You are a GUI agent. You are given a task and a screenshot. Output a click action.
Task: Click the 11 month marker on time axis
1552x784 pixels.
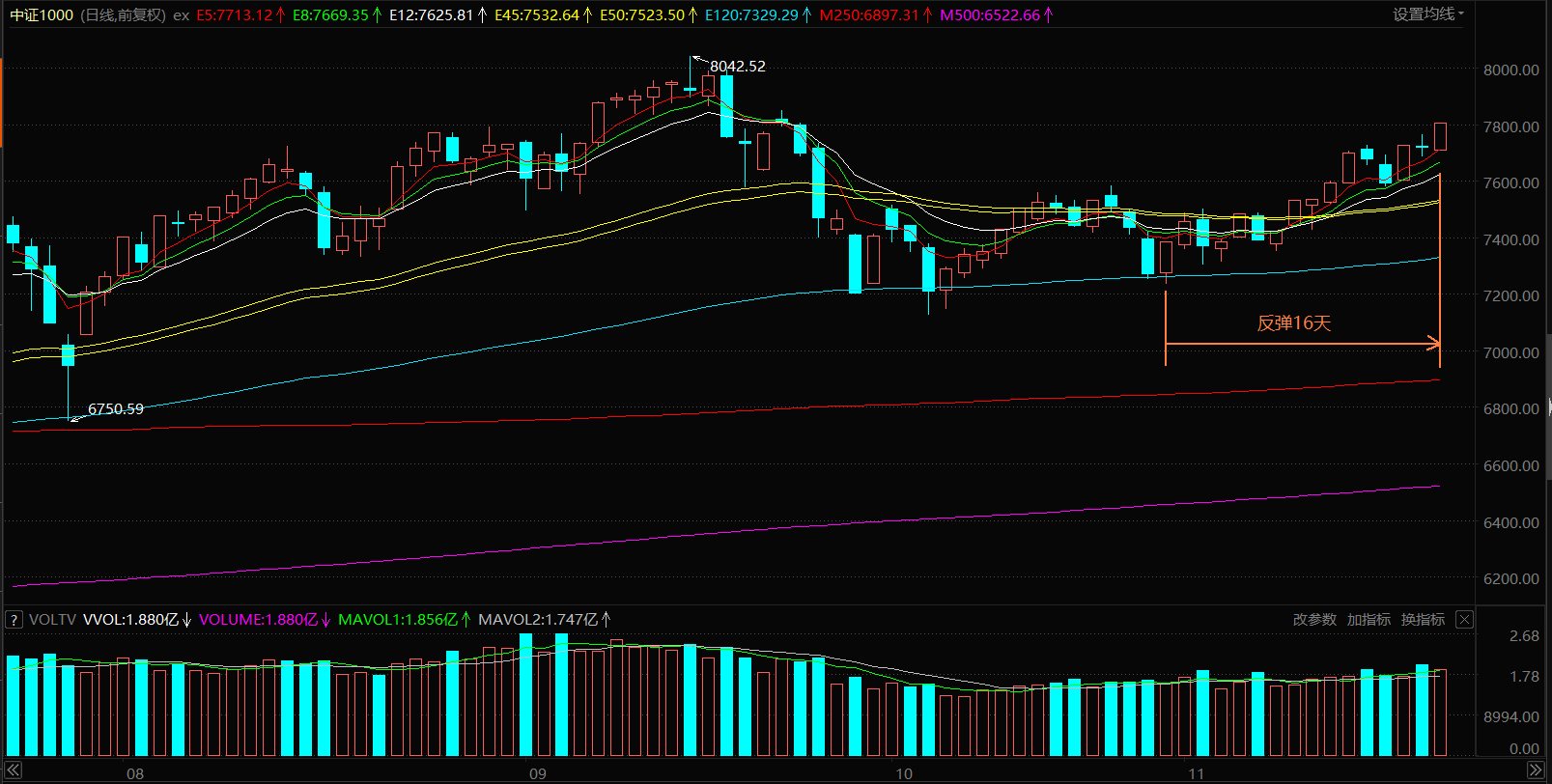click(x=1197, y=773)
